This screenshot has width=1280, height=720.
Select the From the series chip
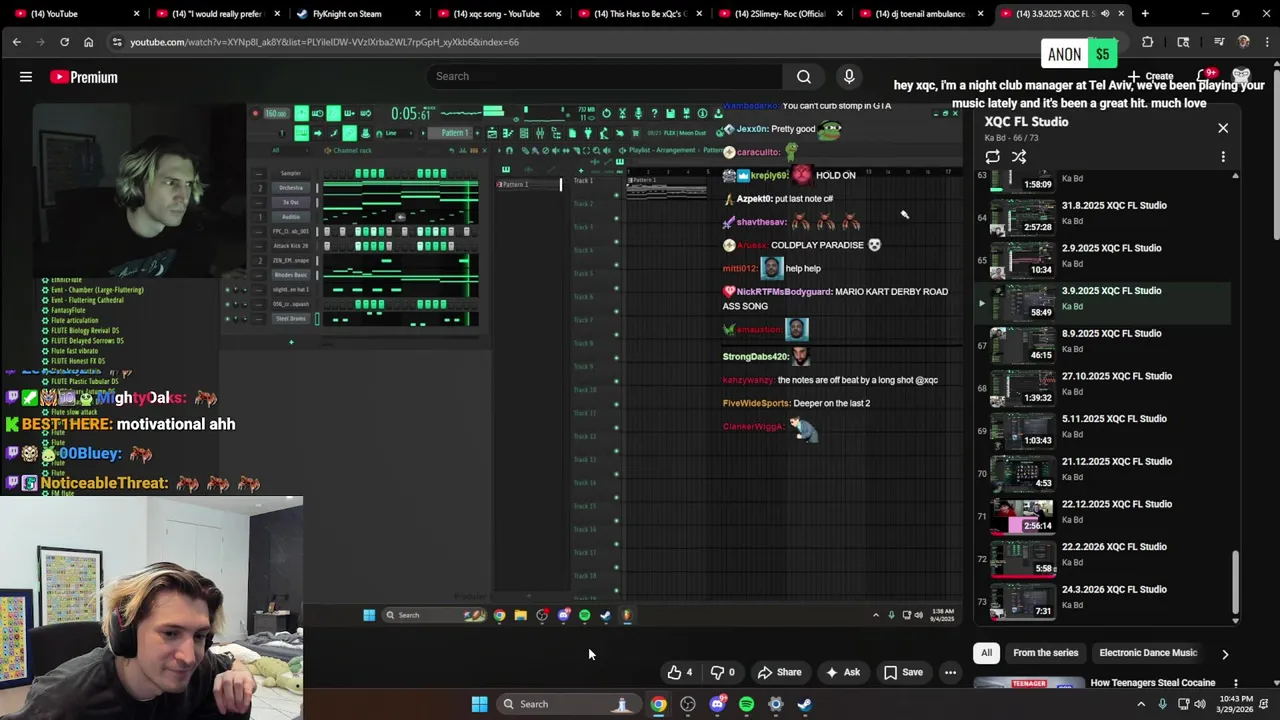(x=1046, y=653)
